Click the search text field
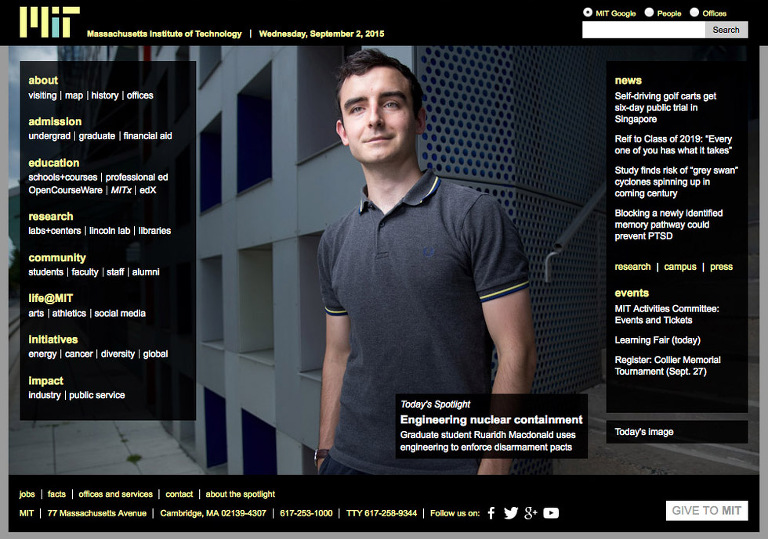The image size is (768, 539). (644, 30)
